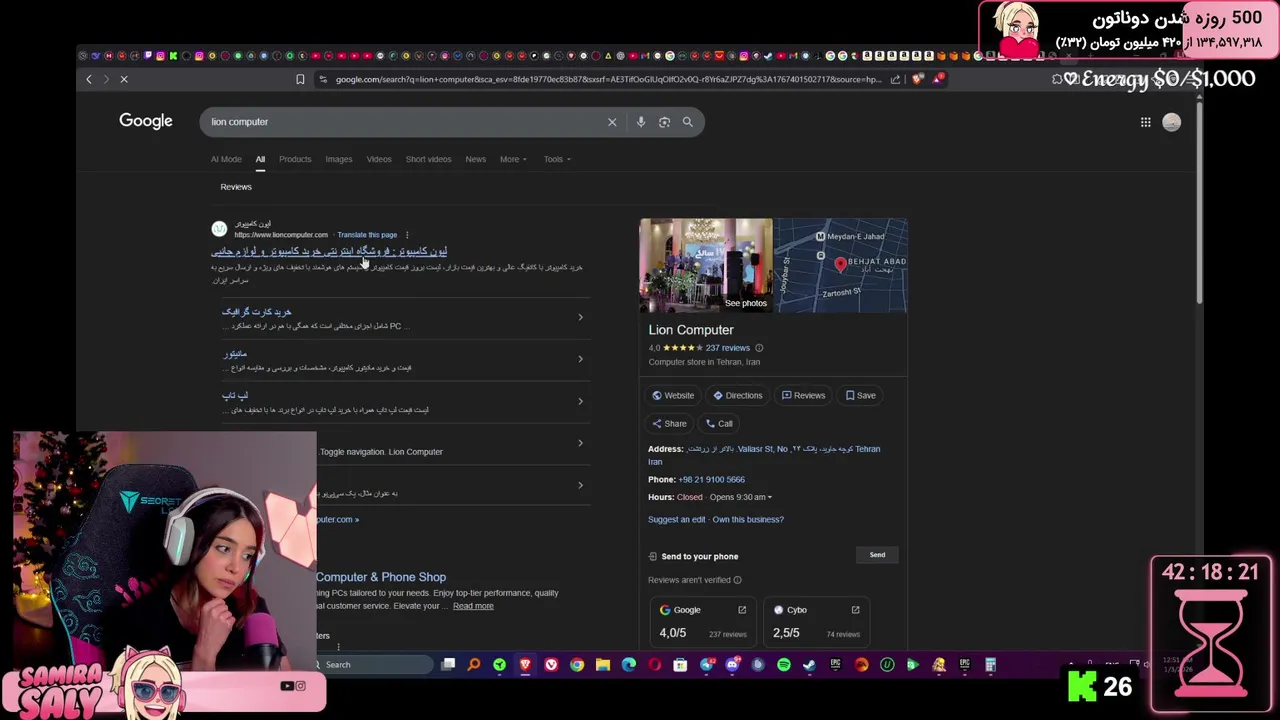Open the Google reviews external link icon
The height and width of the screenshot is (720, 1280).
[x=742, y=610]
